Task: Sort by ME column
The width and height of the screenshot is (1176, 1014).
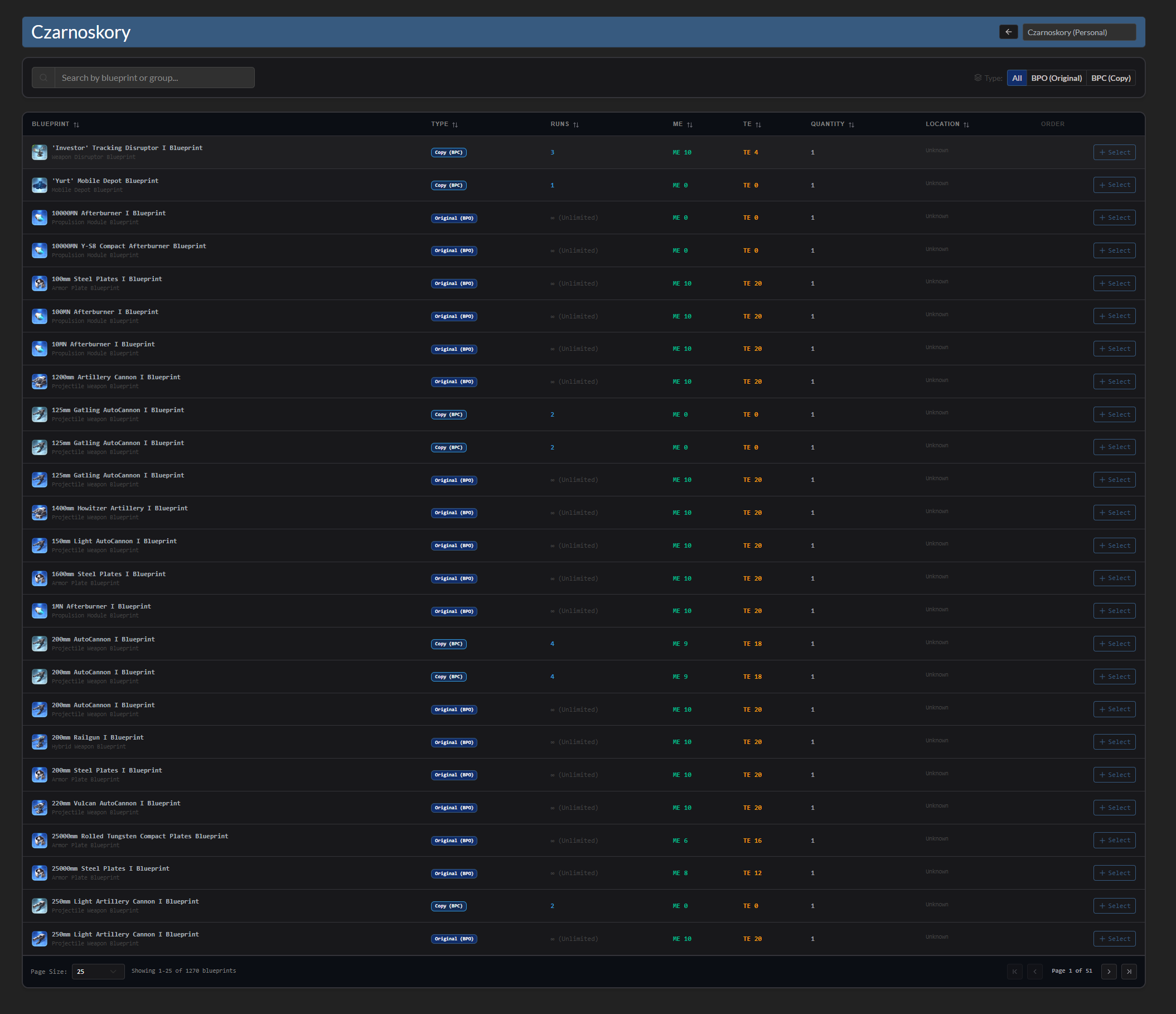Action: point(683,124)
